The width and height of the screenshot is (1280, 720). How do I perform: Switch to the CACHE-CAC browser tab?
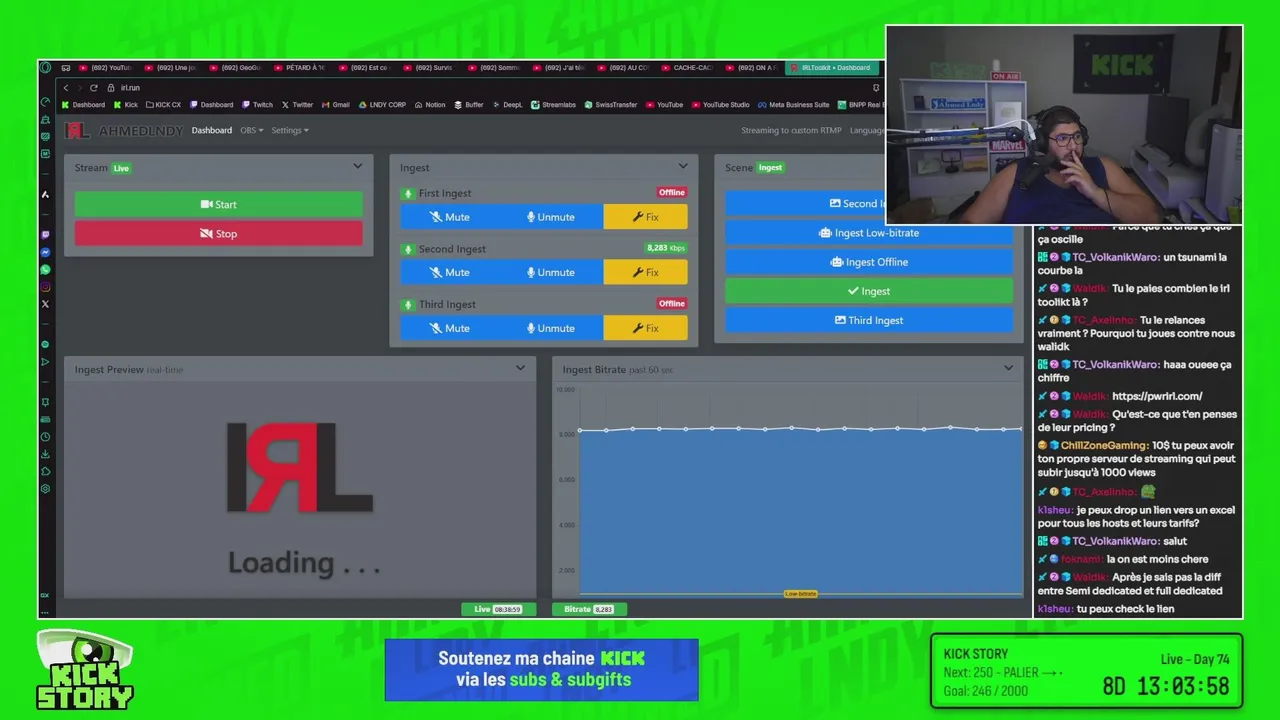(686, 68)
